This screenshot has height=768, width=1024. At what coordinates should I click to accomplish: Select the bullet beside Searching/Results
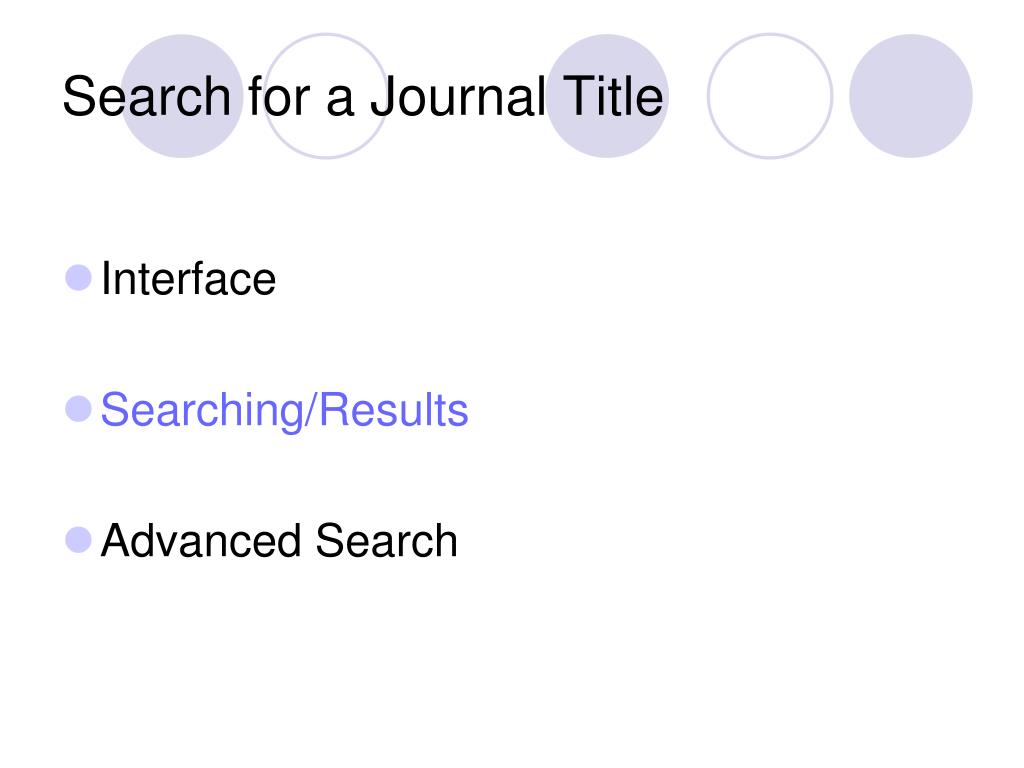78,409
